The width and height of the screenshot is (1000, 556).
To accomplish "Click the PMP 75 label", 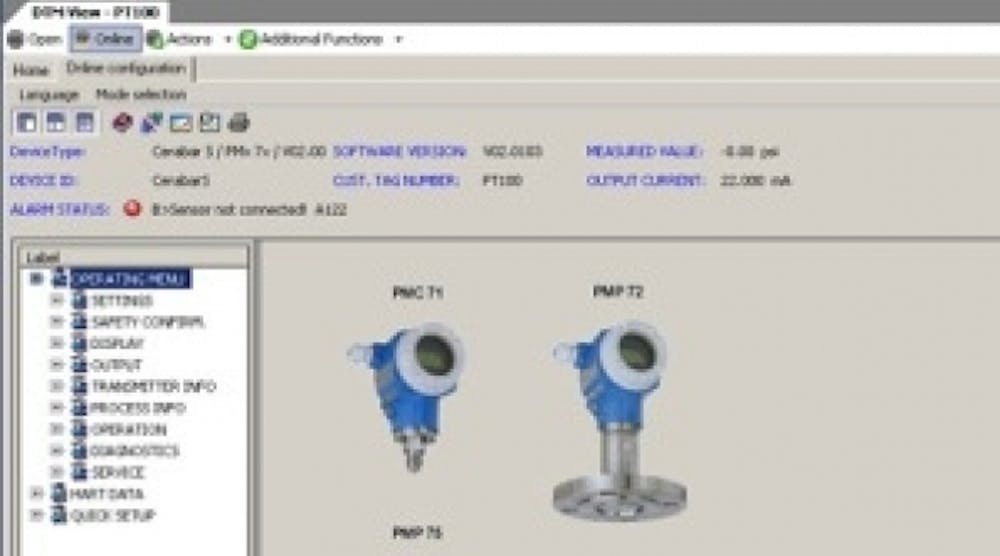I will (x=418, y=533).
